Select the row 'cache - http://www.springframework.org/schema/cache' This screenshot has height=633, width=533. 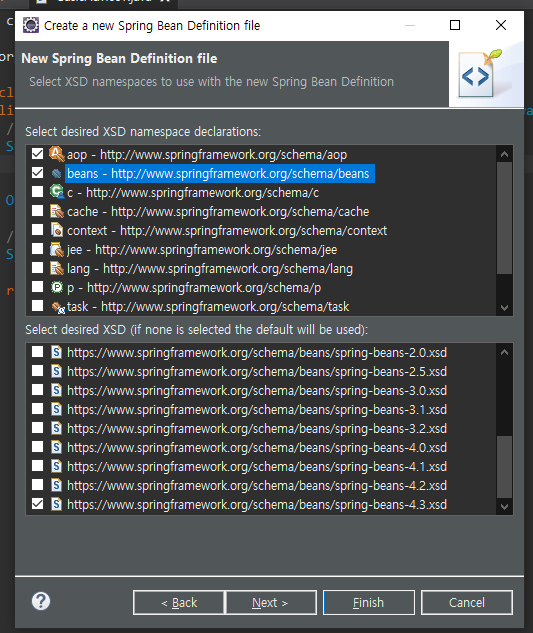[x=218, y=212]
